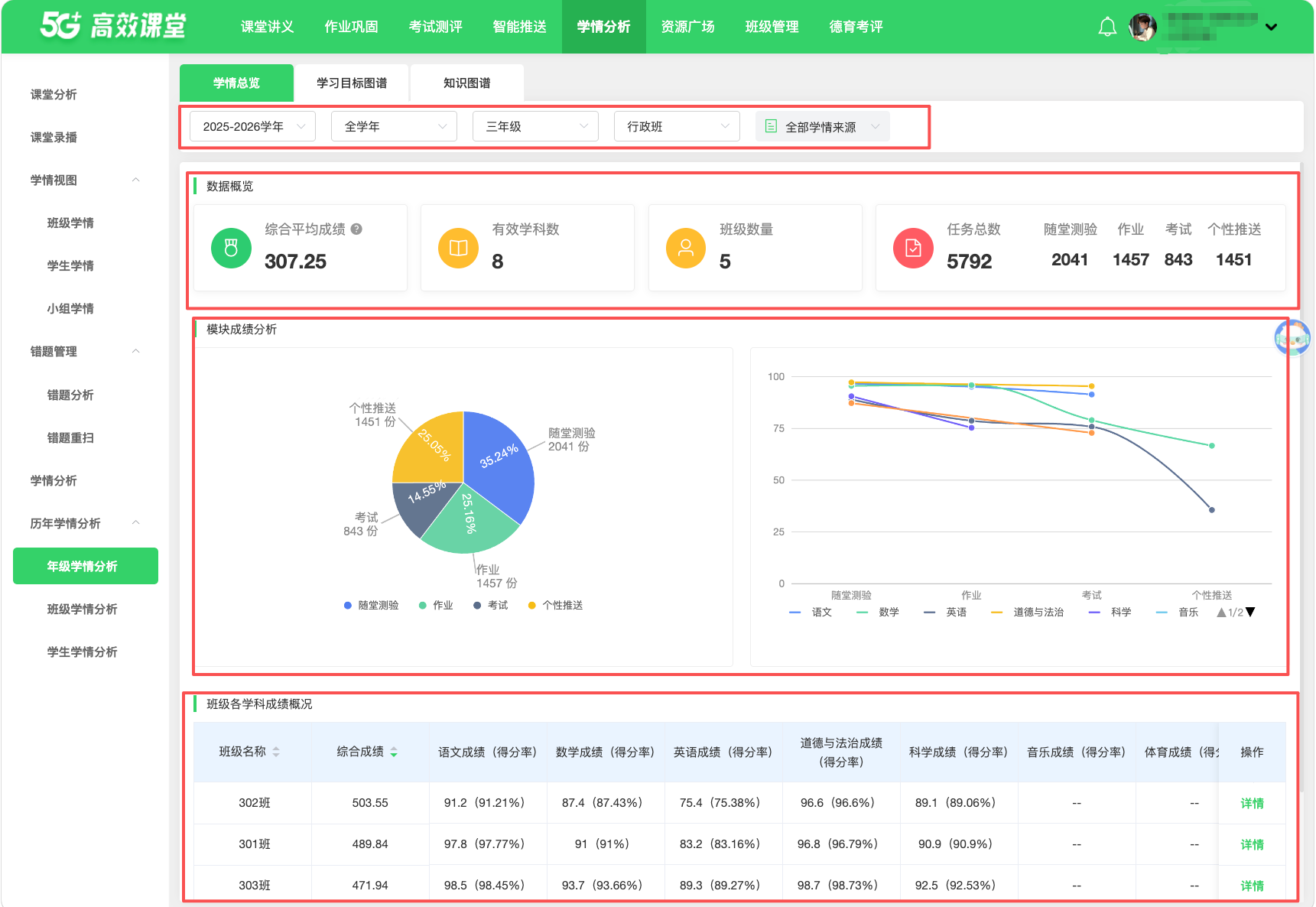
Task: Open the 课堂讲义 top menu
Action: click(x=267, y=27)
